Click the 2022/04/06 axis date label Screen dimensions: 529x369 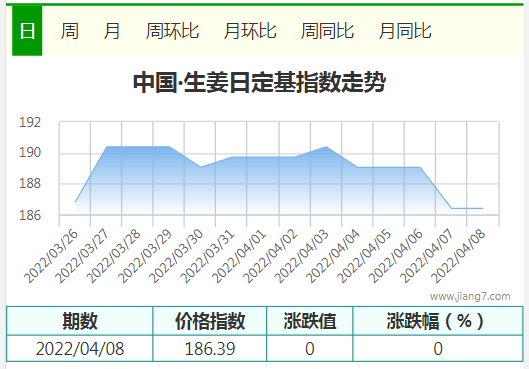[395, 256]
